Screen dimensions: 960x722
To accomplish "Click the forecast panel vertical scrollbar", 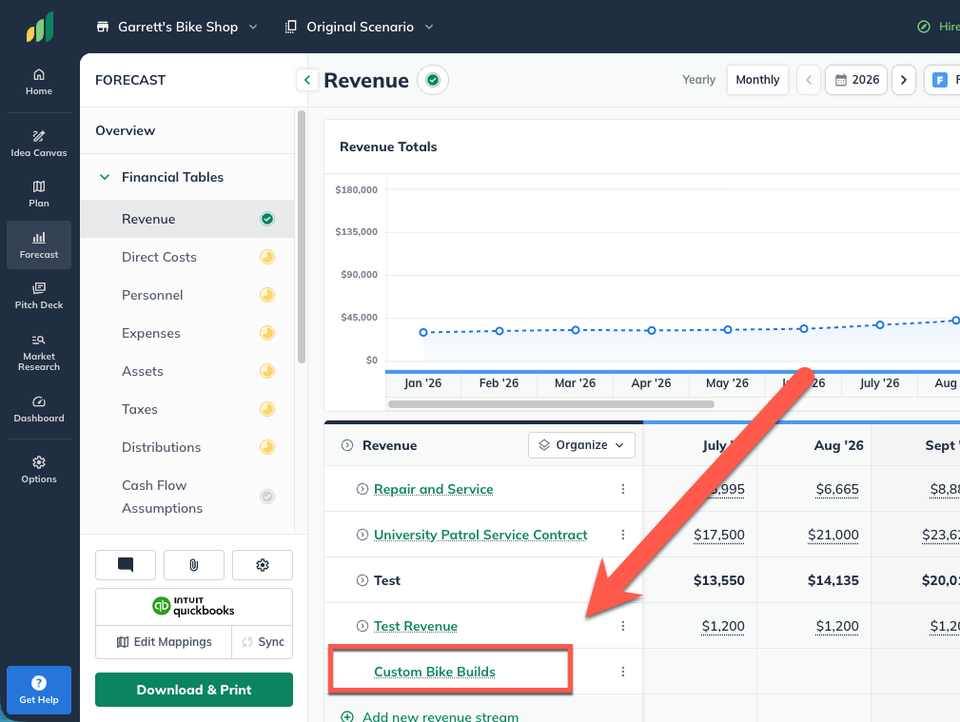I will 301,237.
